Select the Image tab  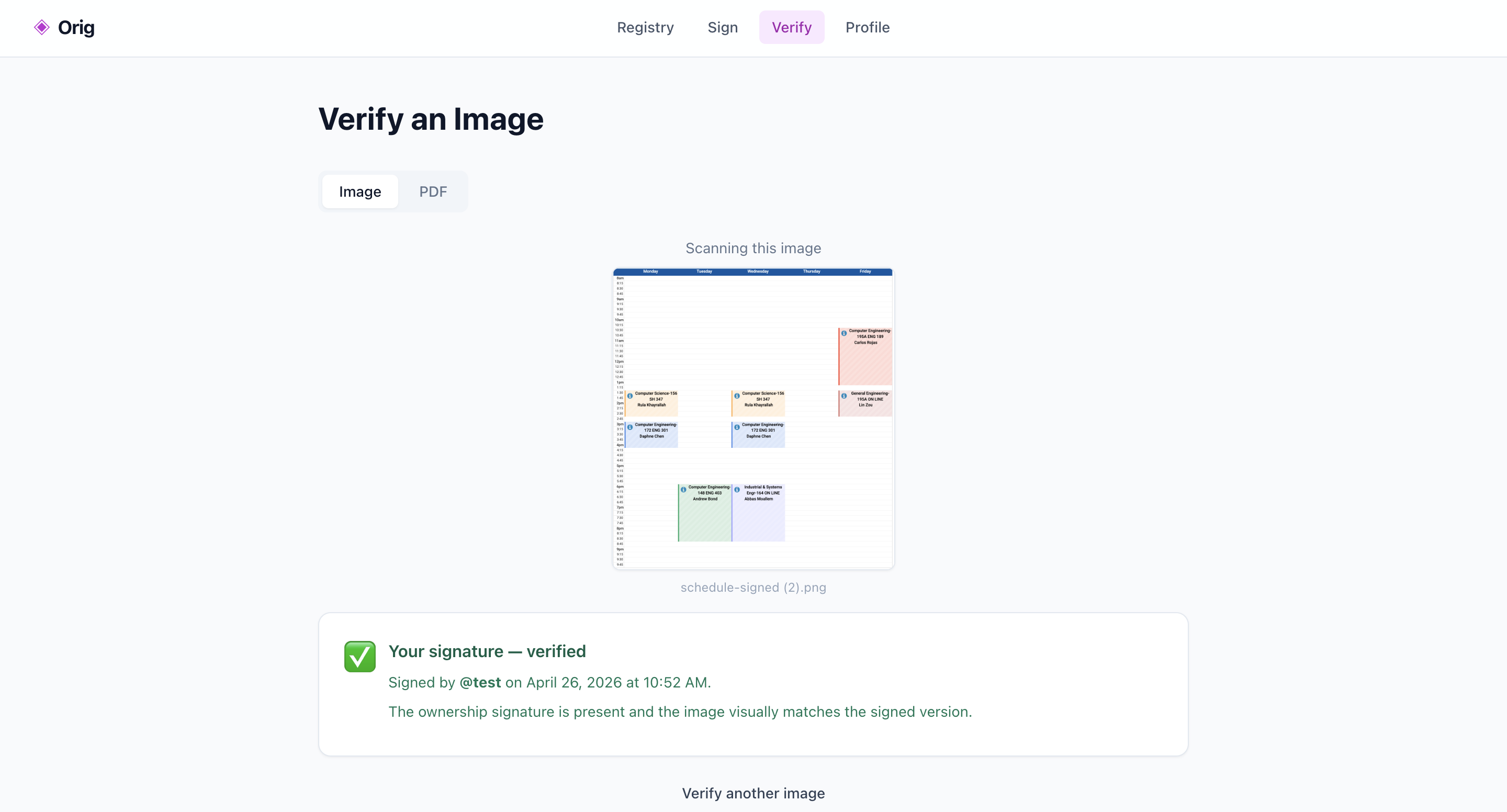point(360,191)
